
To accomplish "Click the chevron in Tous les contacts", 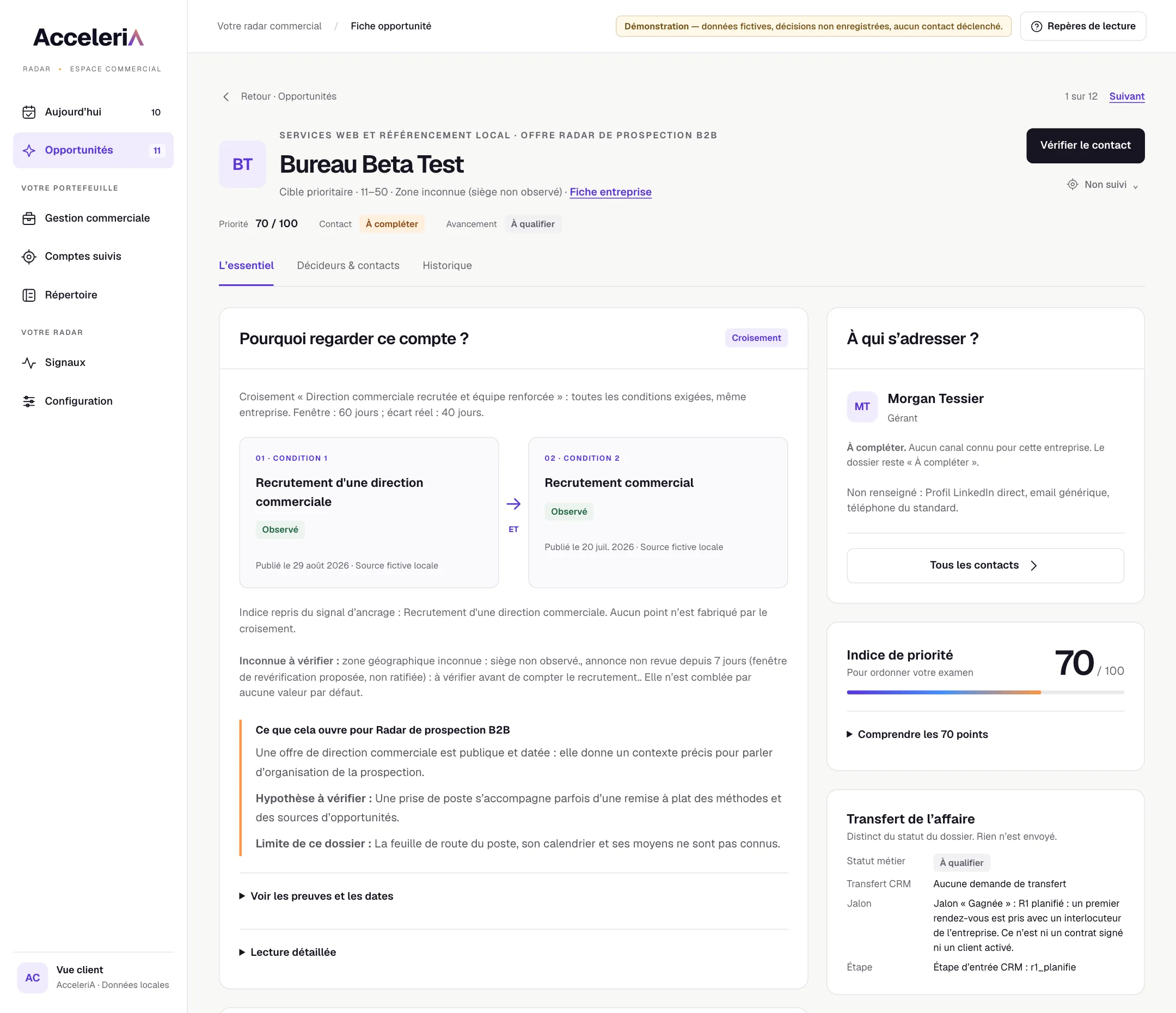I will tap(1033, 565).
